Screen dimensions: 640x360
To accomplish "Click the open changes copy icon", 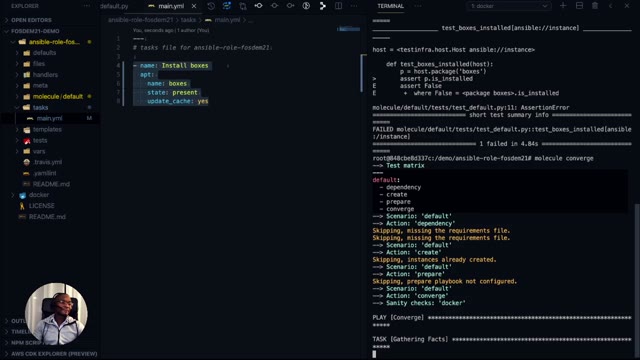I will point(243,6).
